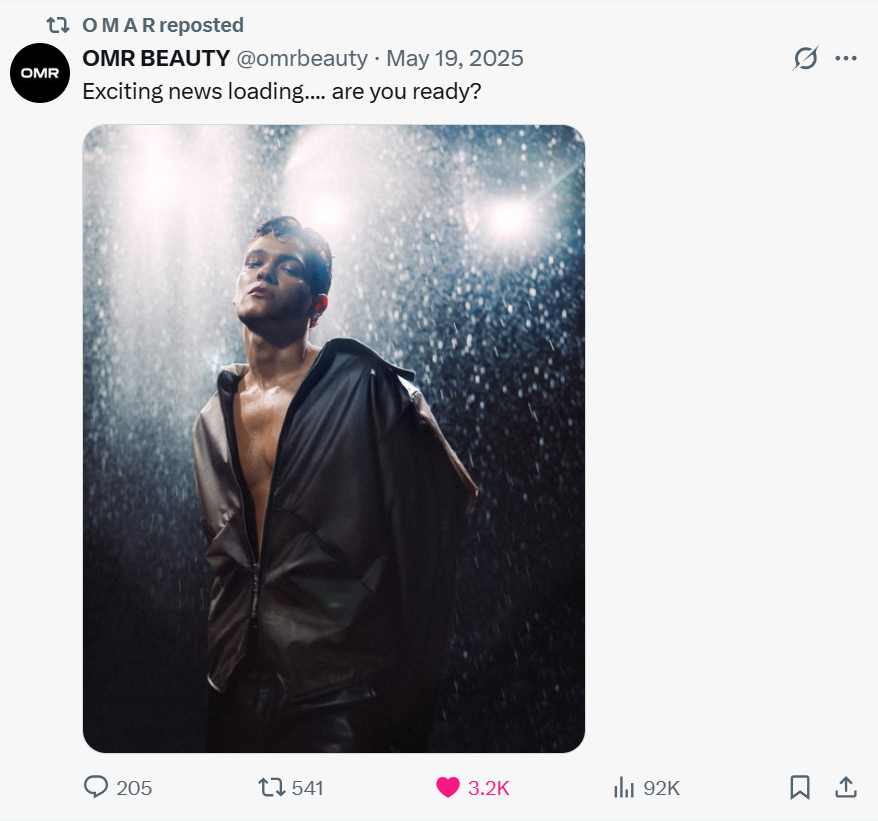
Task: Click the reply speech bubble icon
Action: [x=96, y=788]
